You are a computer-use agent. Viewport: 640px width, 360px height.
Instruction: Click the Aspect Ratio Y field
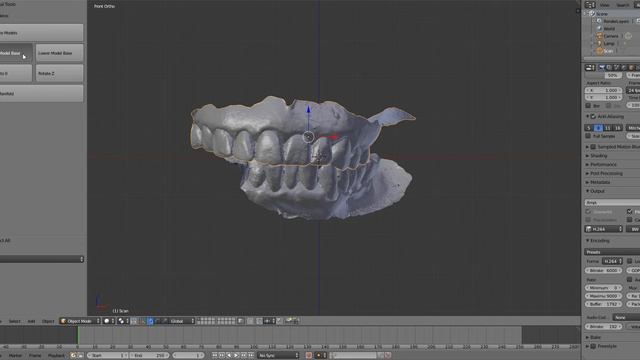pyautogui.click(x=603, y=98)
